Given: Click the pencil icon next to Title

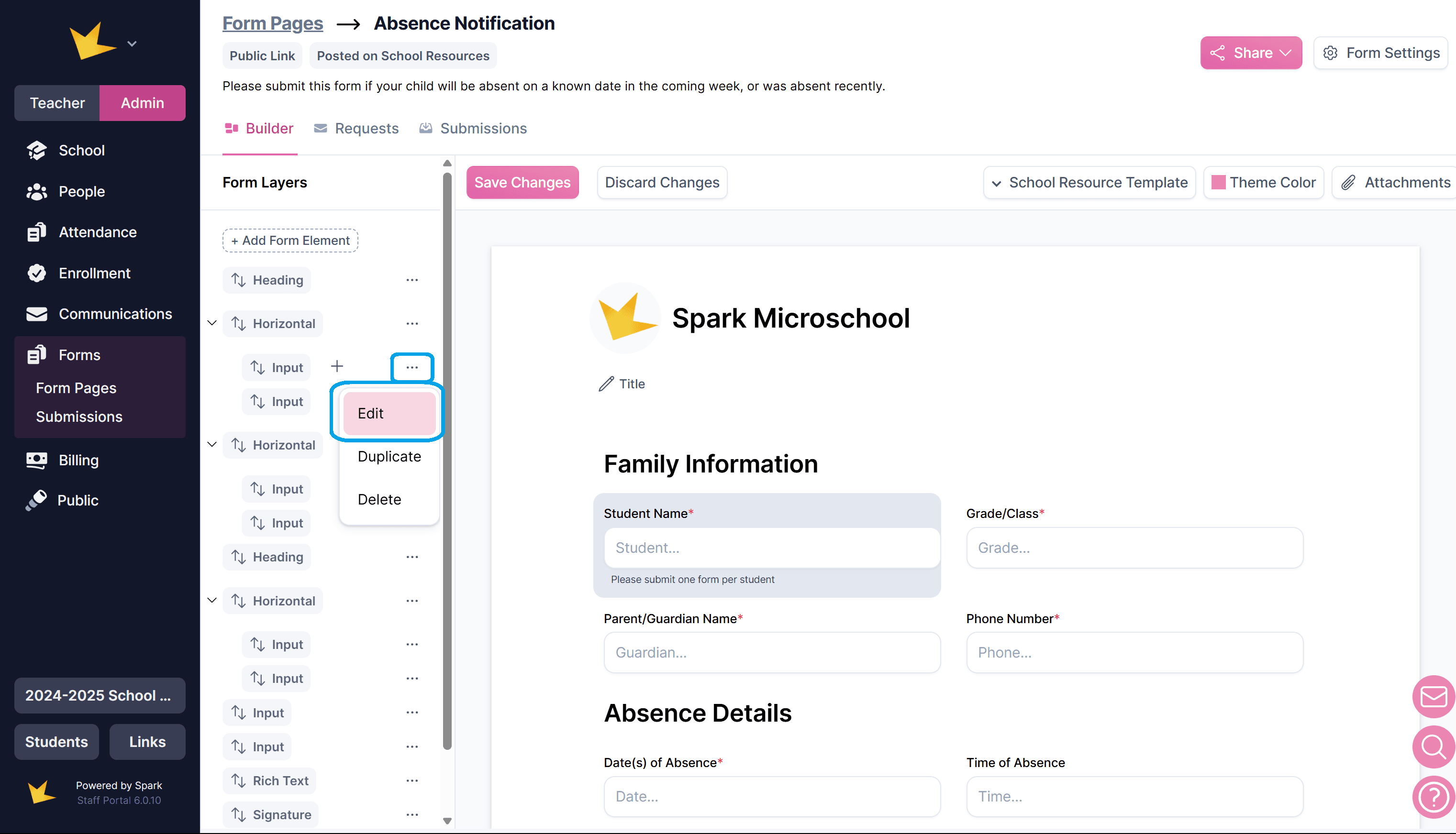Looking at the screenshot, I should (x=606, y=384).
